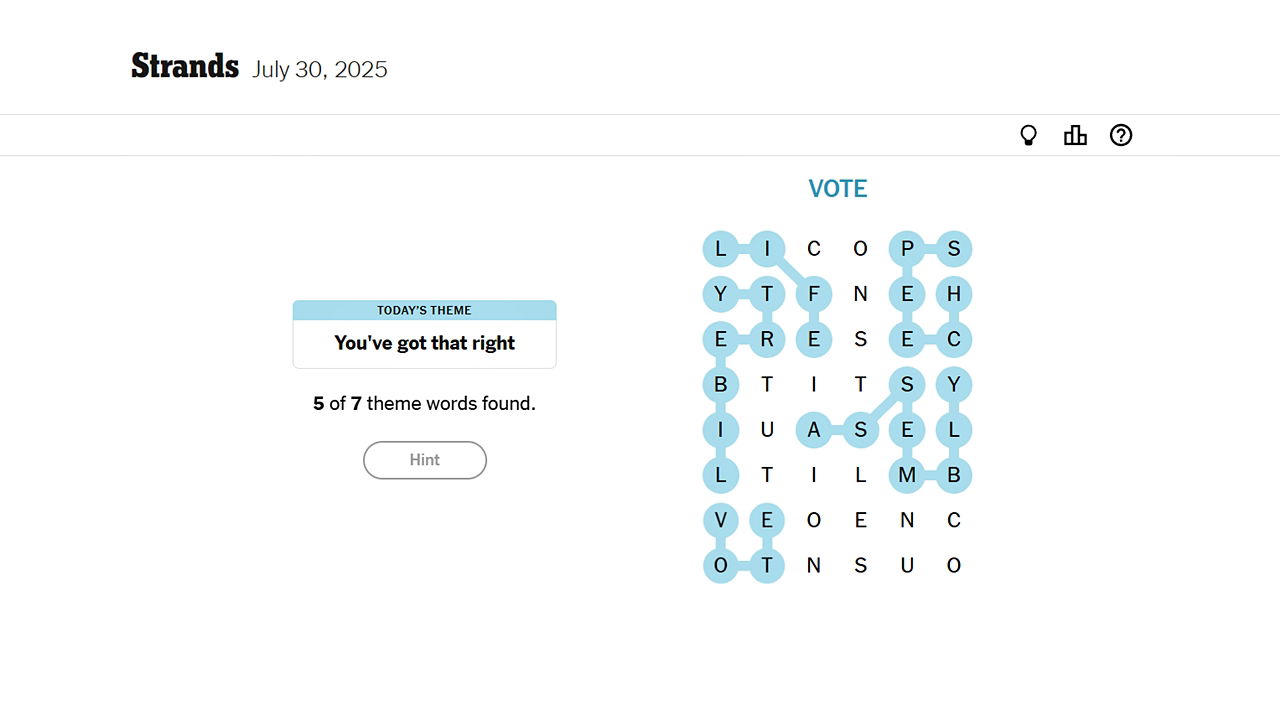Select the letter I in the fifth row
The image size is (1280, 720).
point(721,430)
